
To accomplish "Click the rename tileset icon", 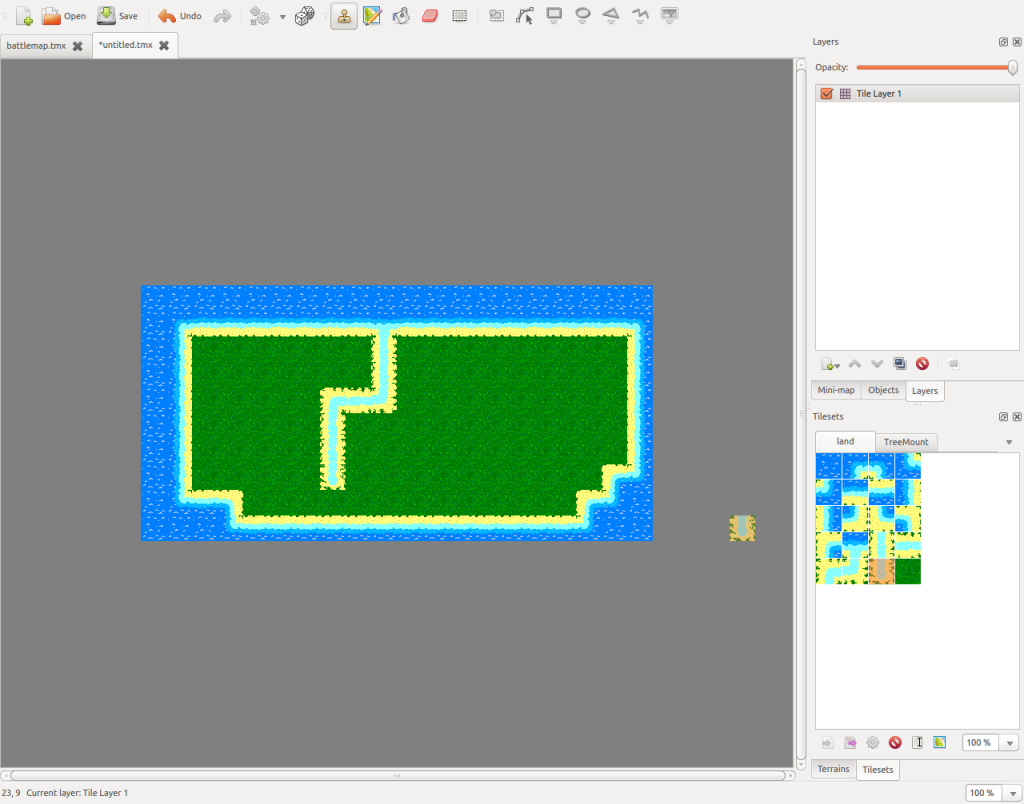I will 918,743.
